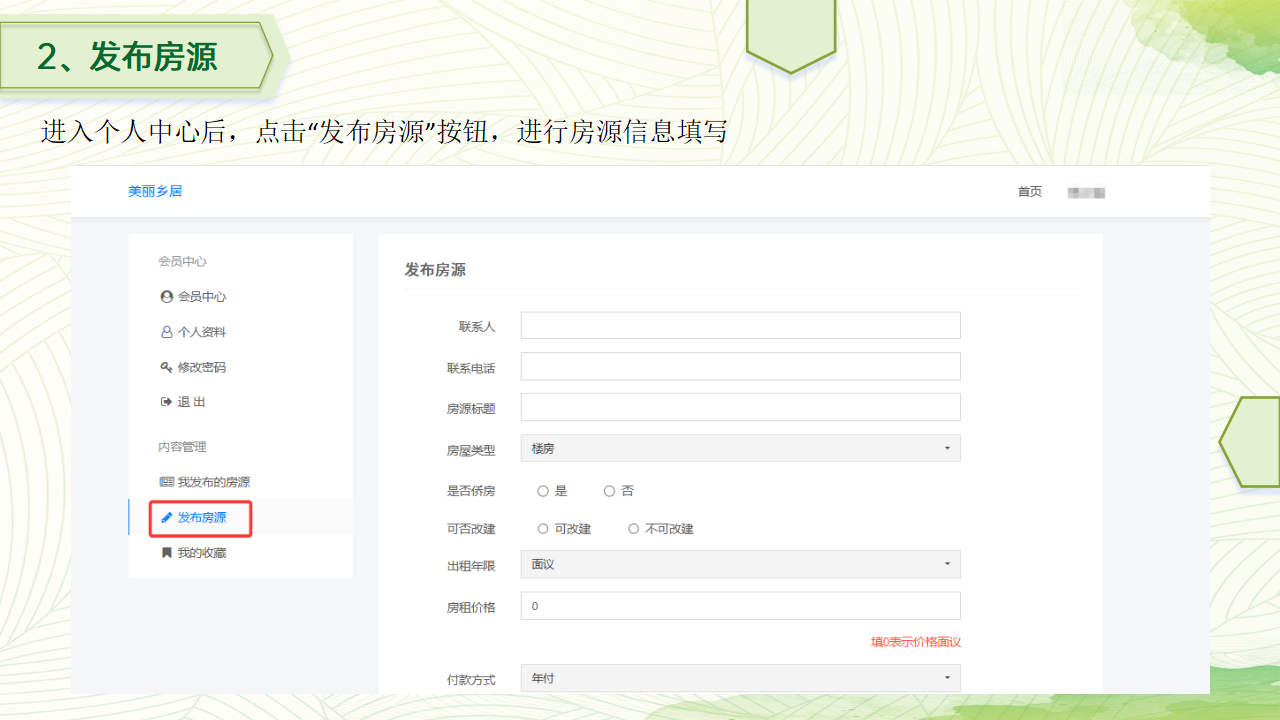Open the 付款方式 dropdown showing 年付
This screenshot has width=1280, height=720.
tap(740, 678)
